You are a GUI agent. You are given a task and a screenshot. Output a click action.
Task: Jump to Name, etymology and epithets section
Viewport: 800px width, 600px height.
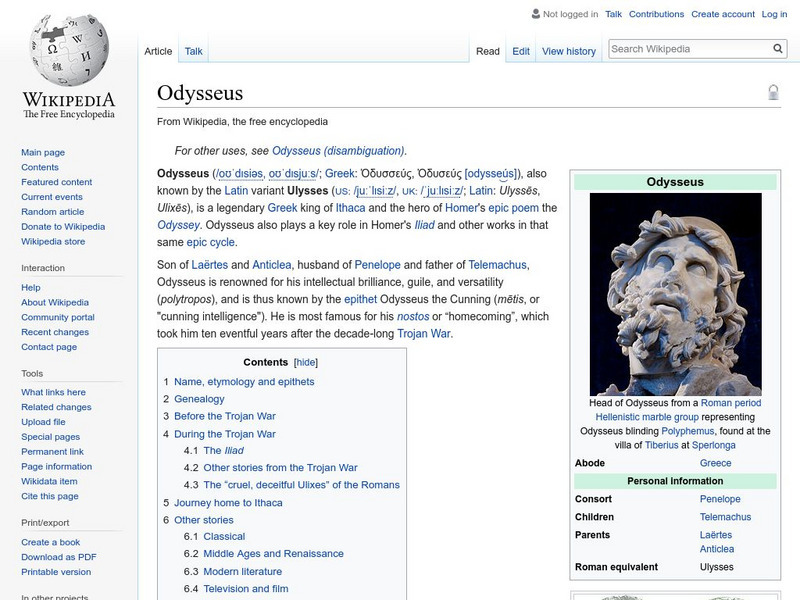point(244,382)
